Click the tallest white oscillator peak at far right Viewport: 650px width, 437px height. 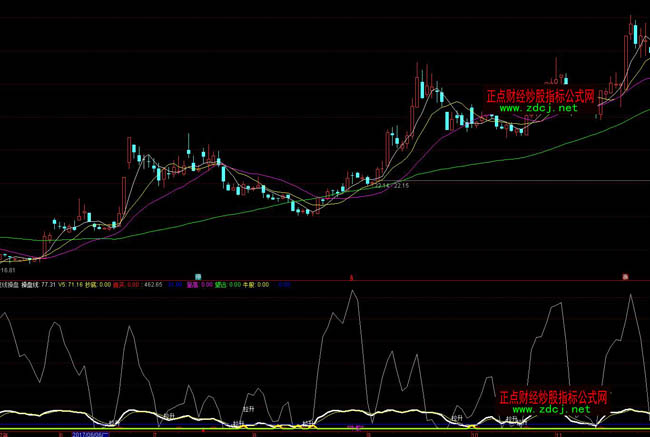[632, 296]
